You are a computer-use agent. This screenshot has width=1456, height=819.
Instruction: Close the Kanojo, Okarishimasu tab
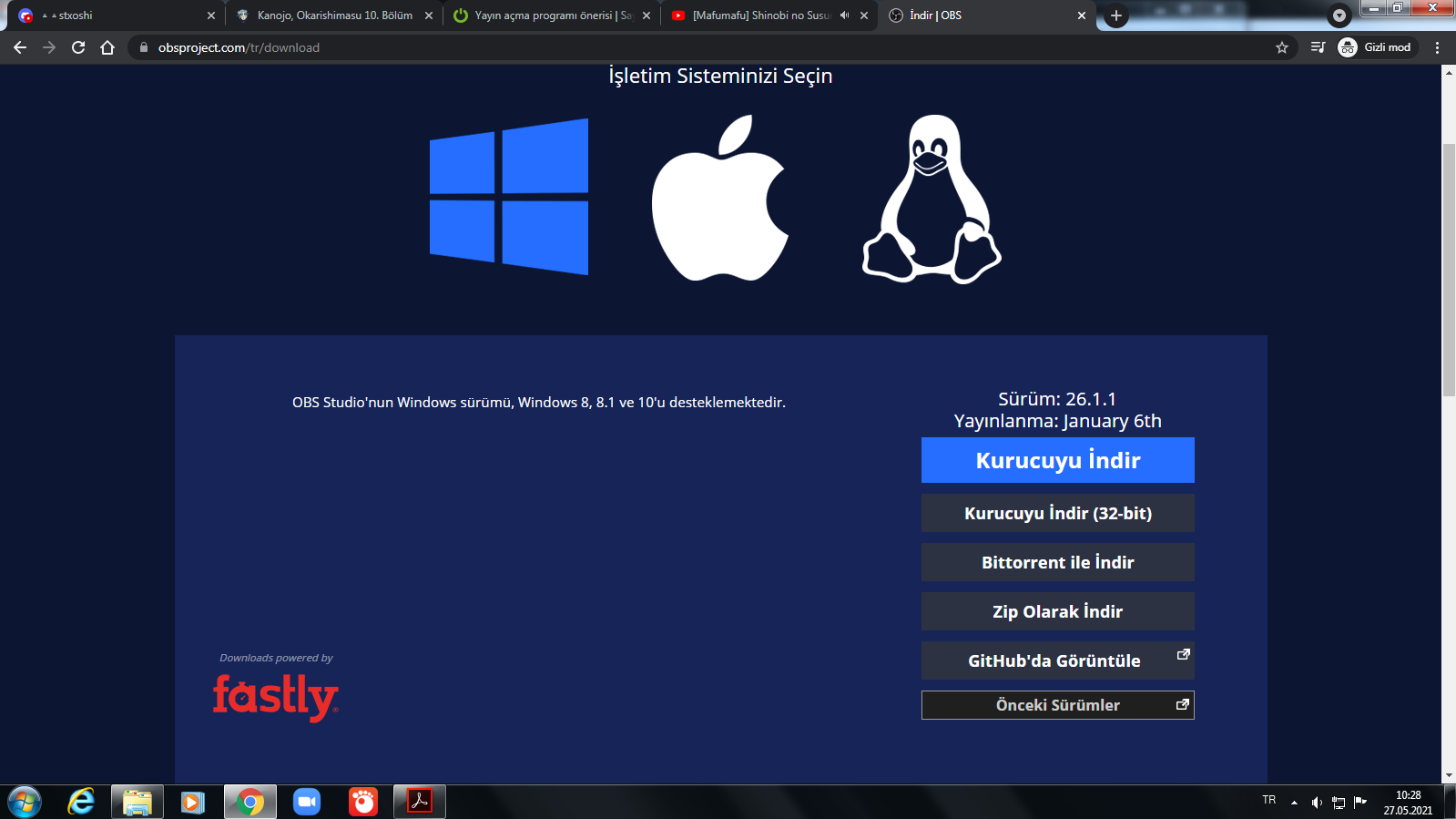click(x=429, y=15)
